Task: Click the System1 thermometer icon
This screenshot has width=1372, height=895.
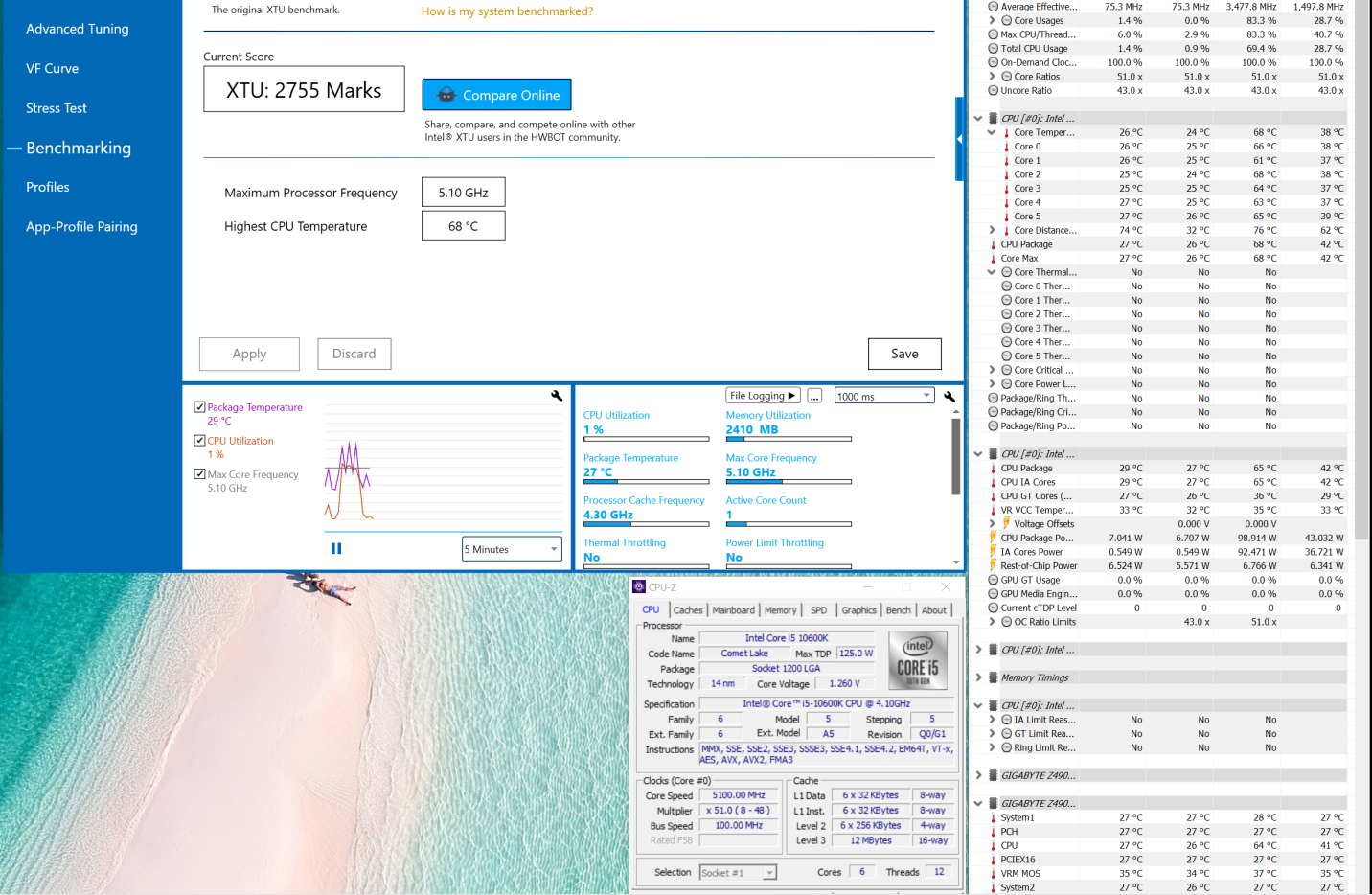Action: 994,818
